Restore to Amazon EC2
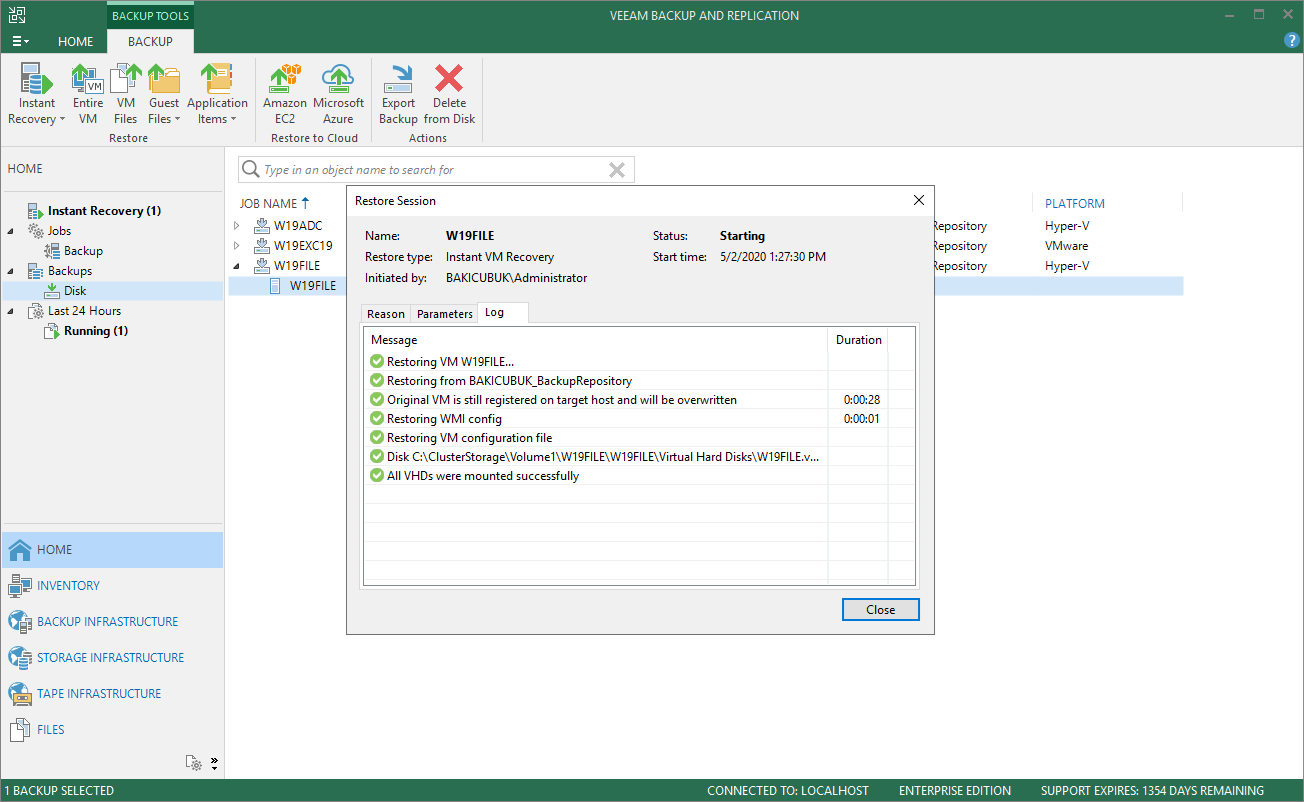Image resolution: width=1304 pixels, height=802 pixels. click(285, 94)
